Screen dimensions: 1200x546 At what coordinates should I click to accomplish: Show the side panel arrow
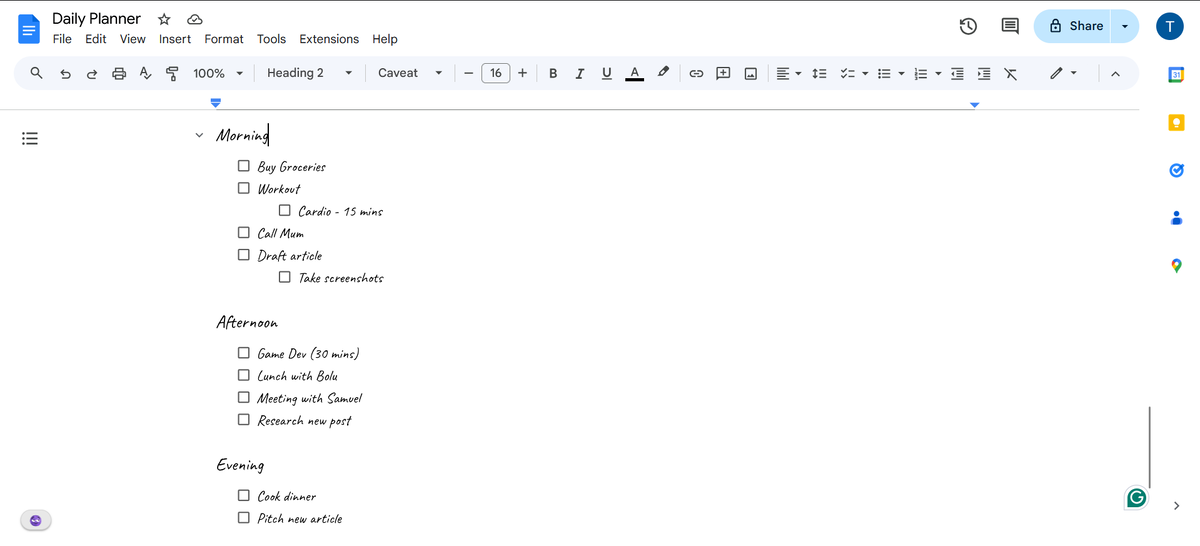[1176, 504]
